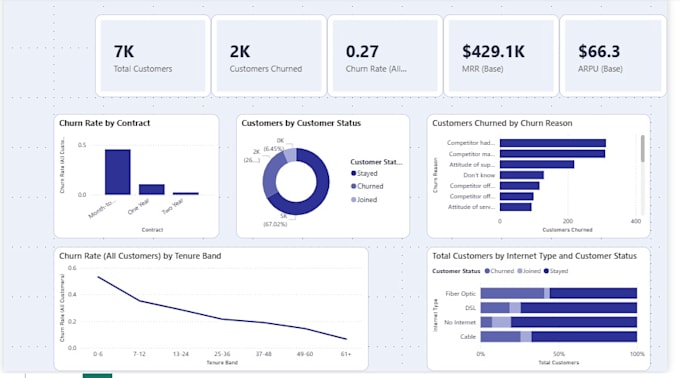Click the 0.27 Churn Rate card

coord(385,55)
